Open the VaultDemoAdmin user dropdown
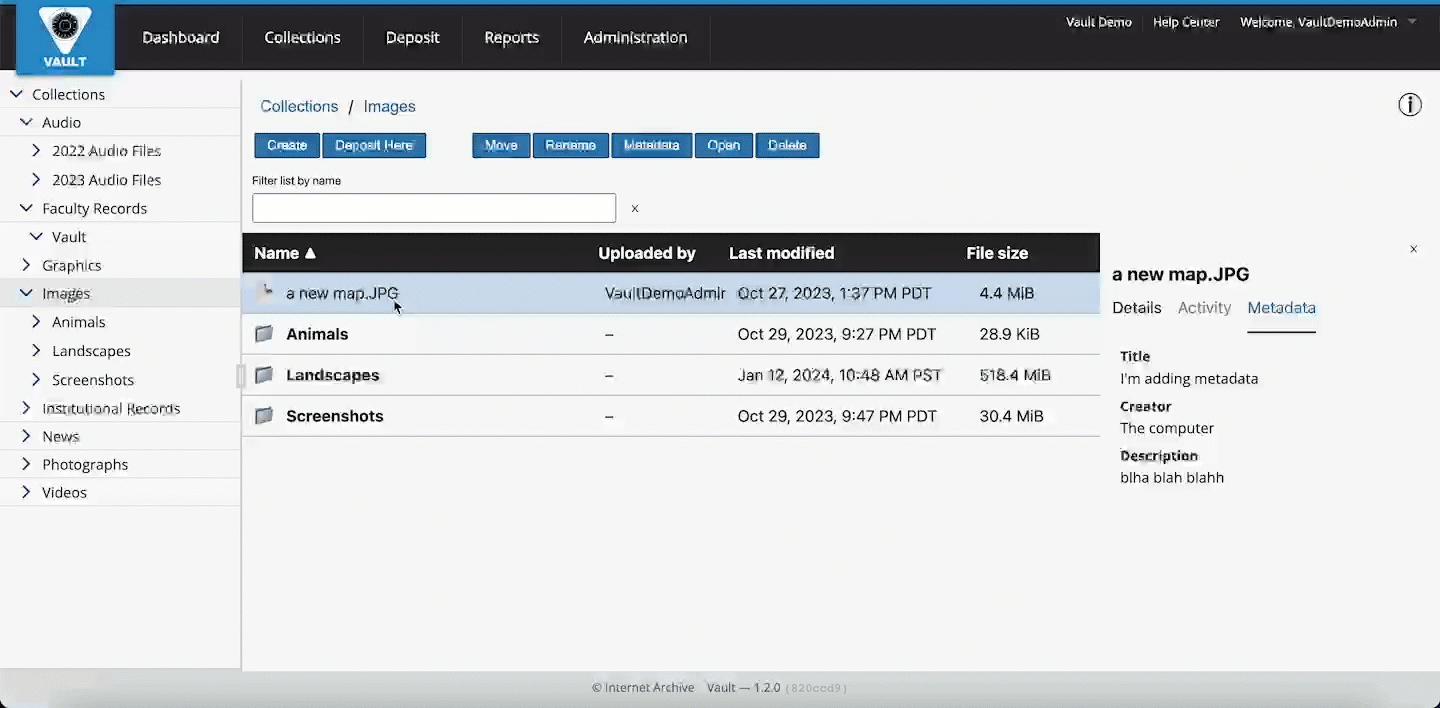1440x708 pixels. [x=1411, y=22]
